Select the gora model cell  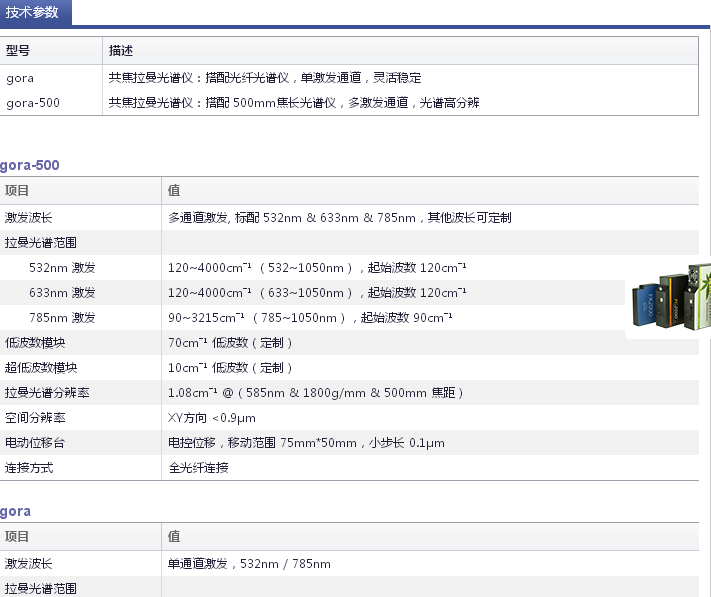[20, 77]
